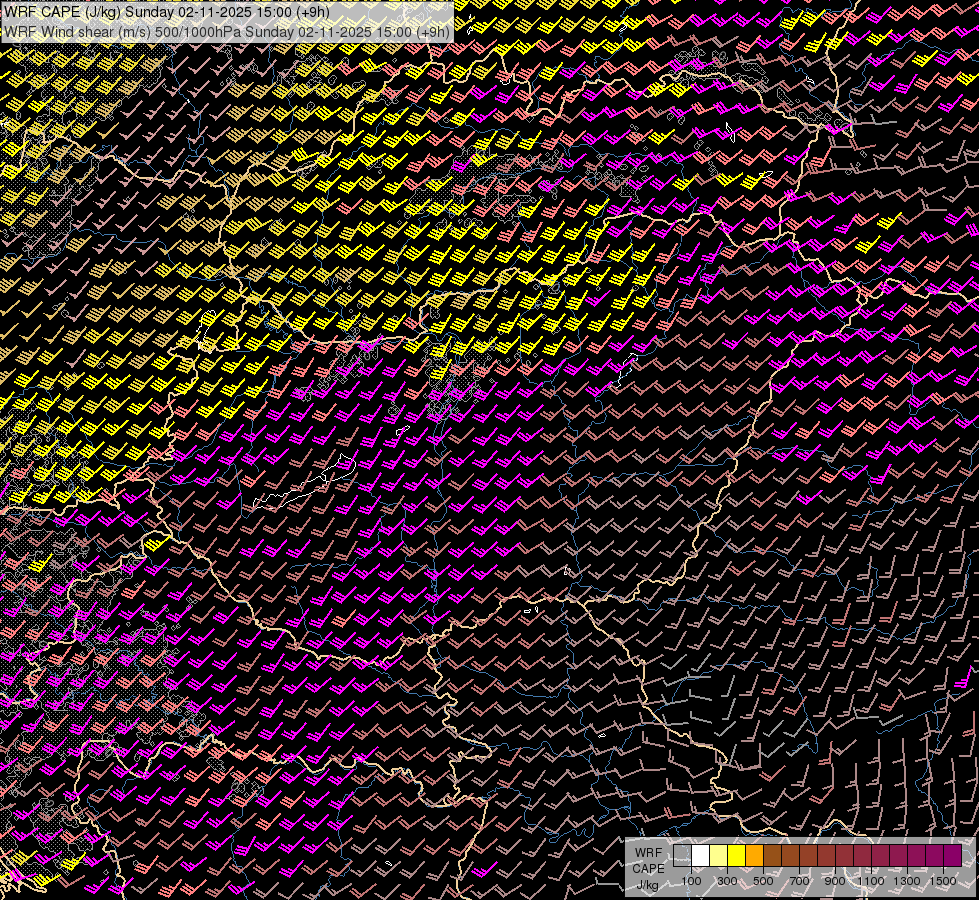Viewport: 979px width, 900px height.
Task: Select the last purple swatch in the legend
Action: (x=952, y=856)
